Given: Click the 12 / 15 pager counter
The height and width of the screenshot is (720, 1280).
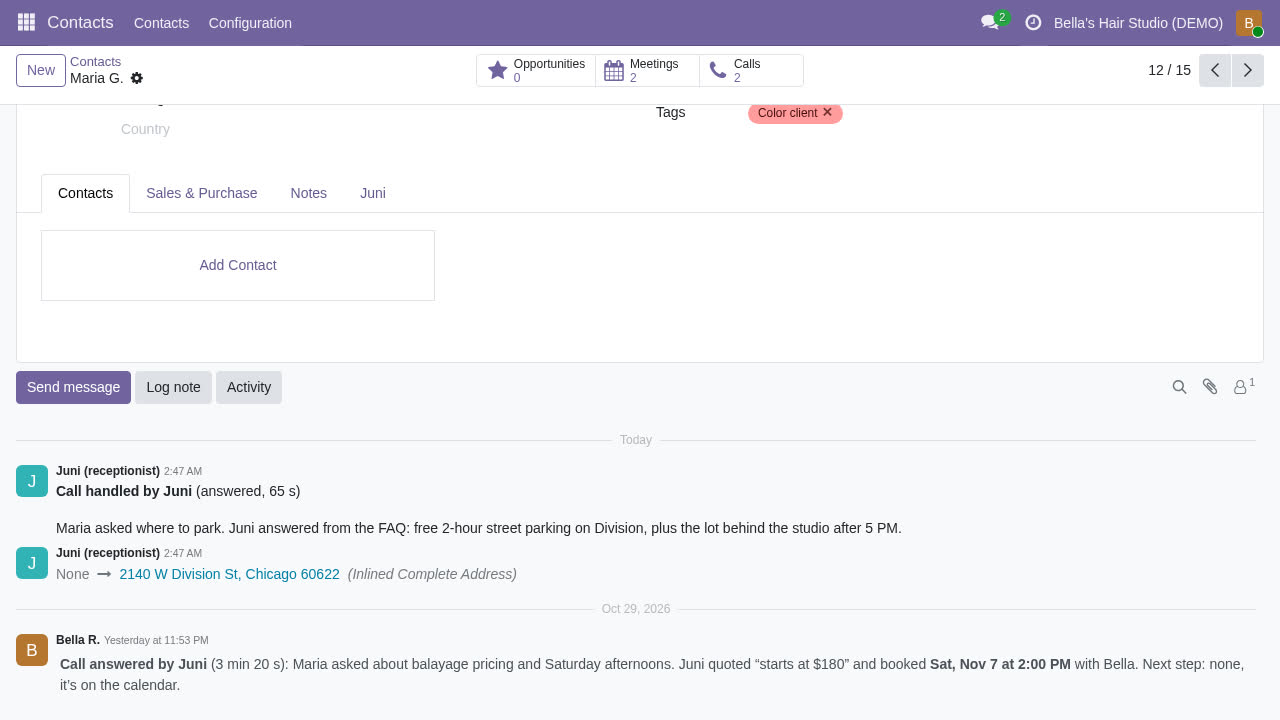Looking at the screenshot, I should (1169, 70).
